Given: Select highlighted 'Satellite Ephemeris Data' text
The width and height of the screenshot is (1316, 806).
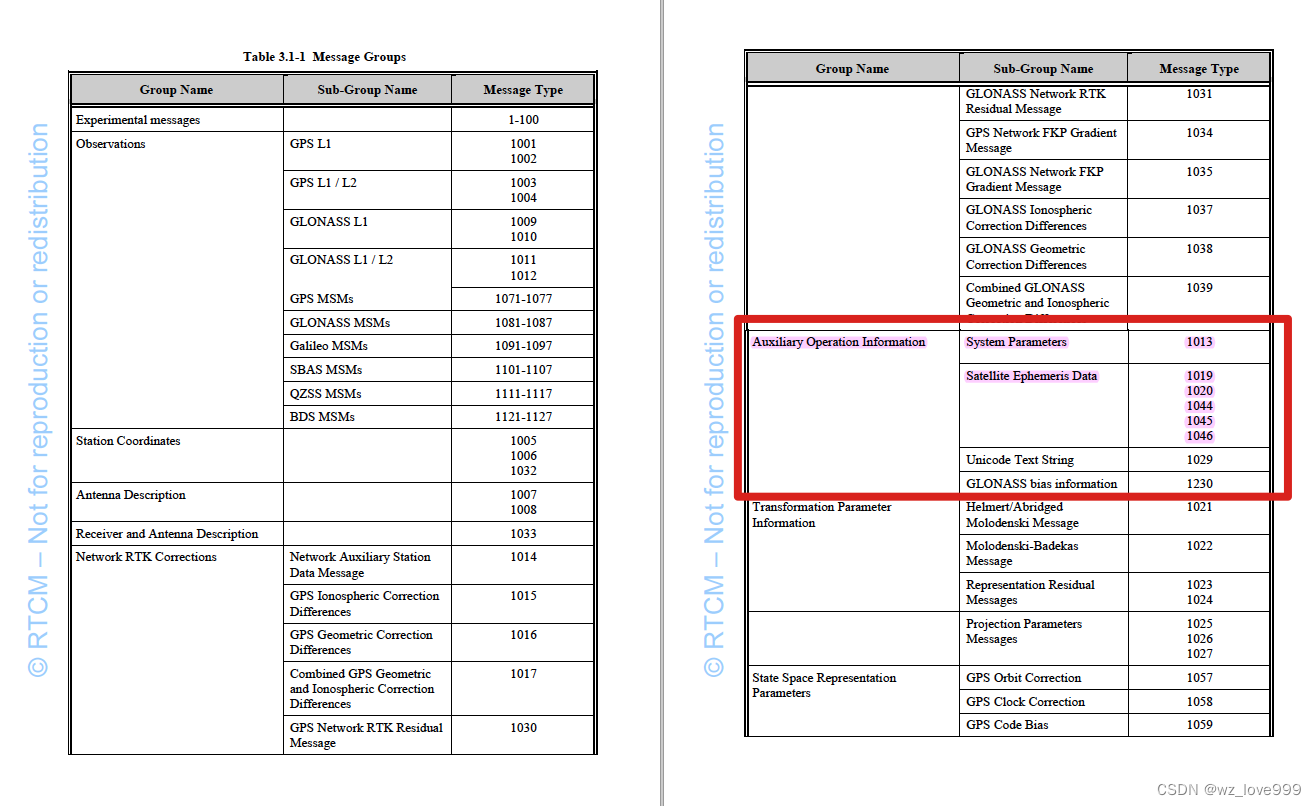Looking at the screenshot, I should (x=1031, y=376).
